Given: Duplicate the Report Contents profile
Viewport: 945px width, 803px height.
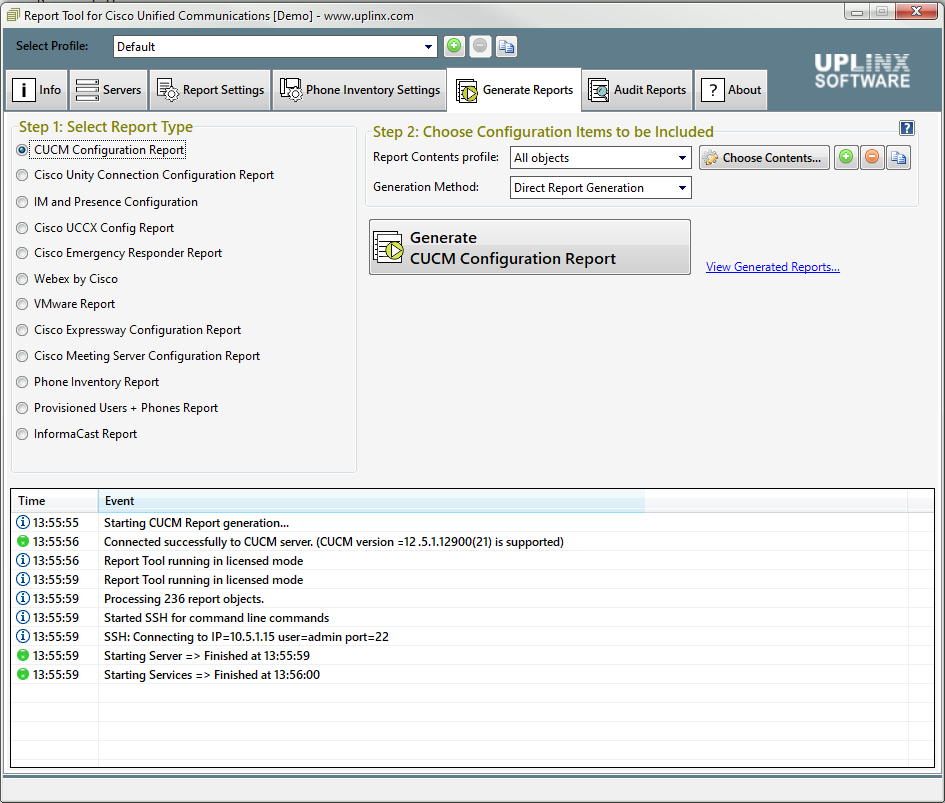Looking at the screenshot, I should (x=898, y=157).
